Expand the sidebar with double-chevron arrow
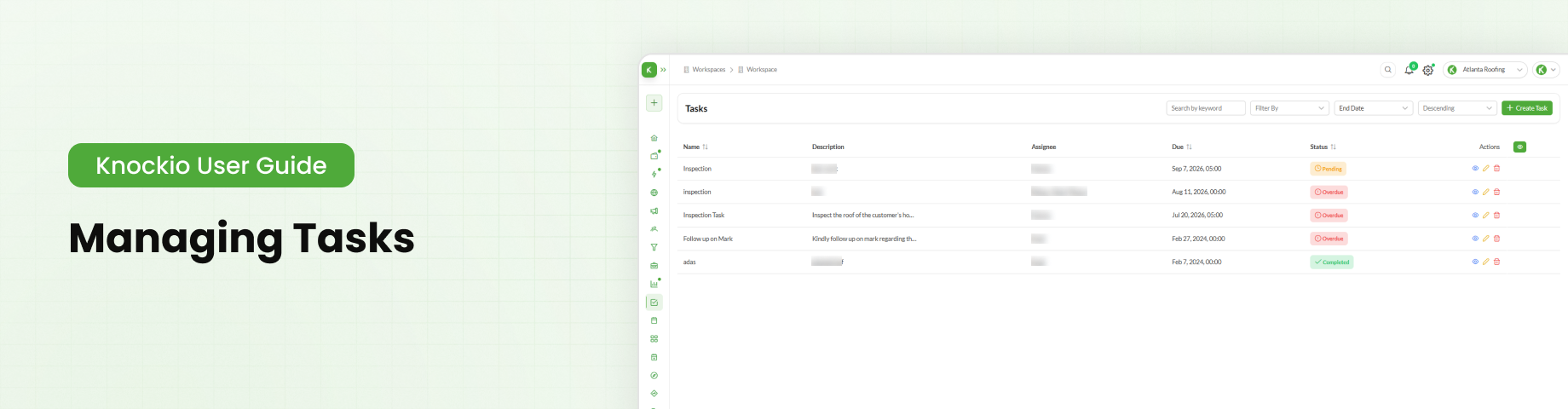 coord(663,70)
